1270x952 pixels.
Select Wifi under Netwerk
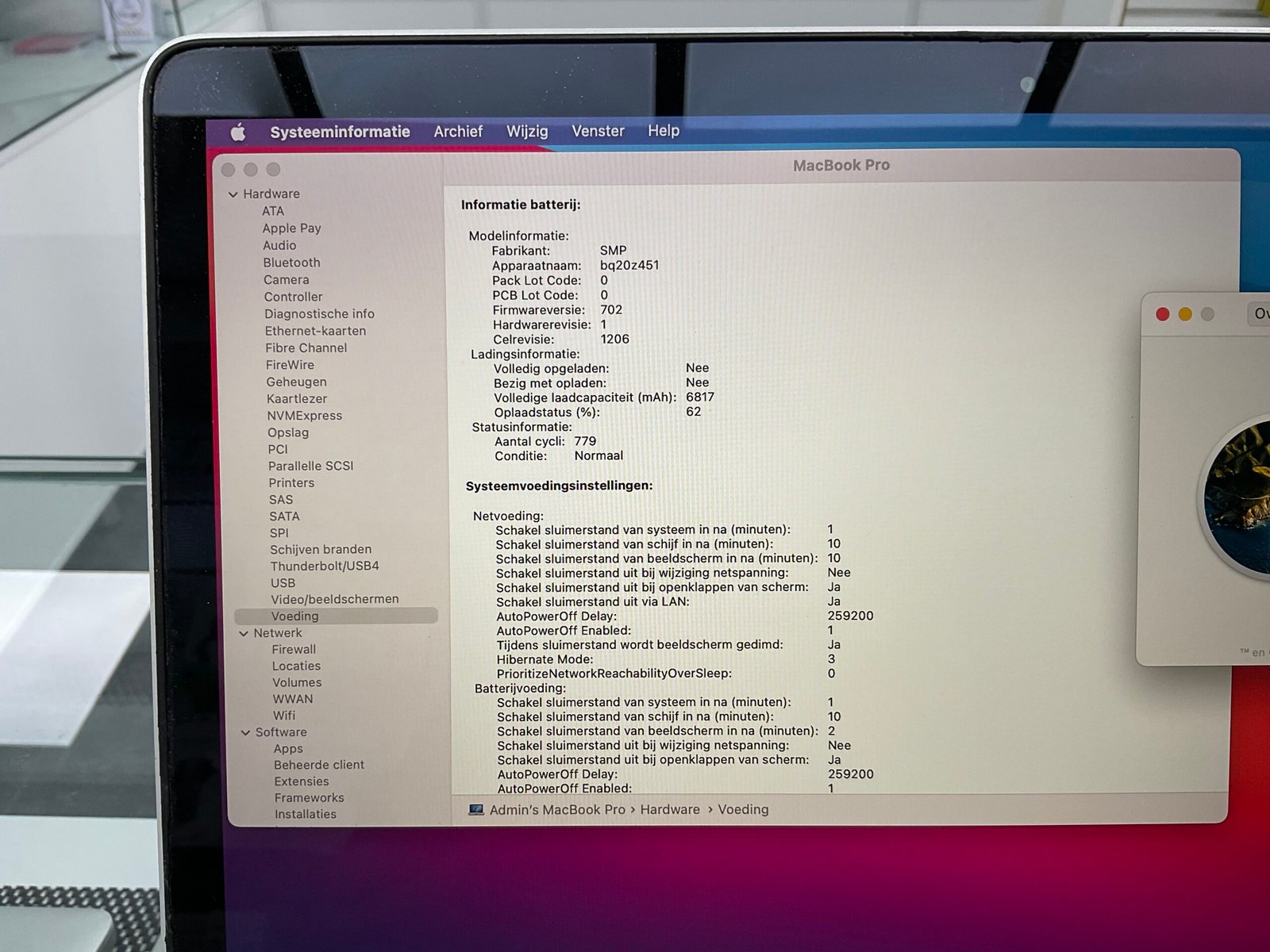(284, 716)
